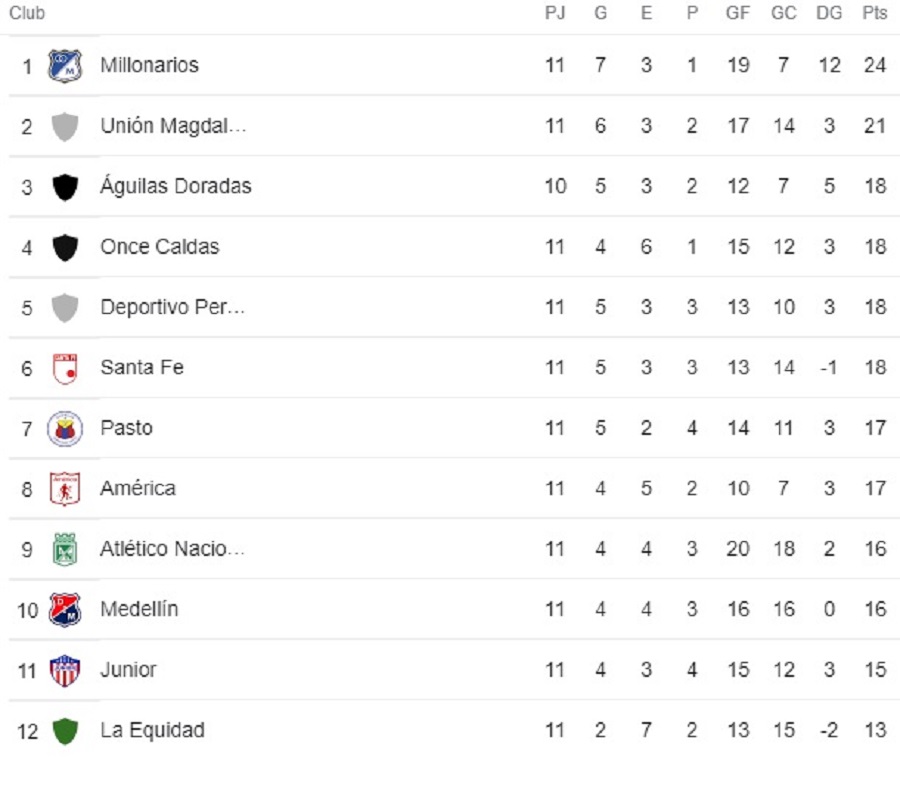
Task: Click the Junior striped crest
Action: coord(65,670)
